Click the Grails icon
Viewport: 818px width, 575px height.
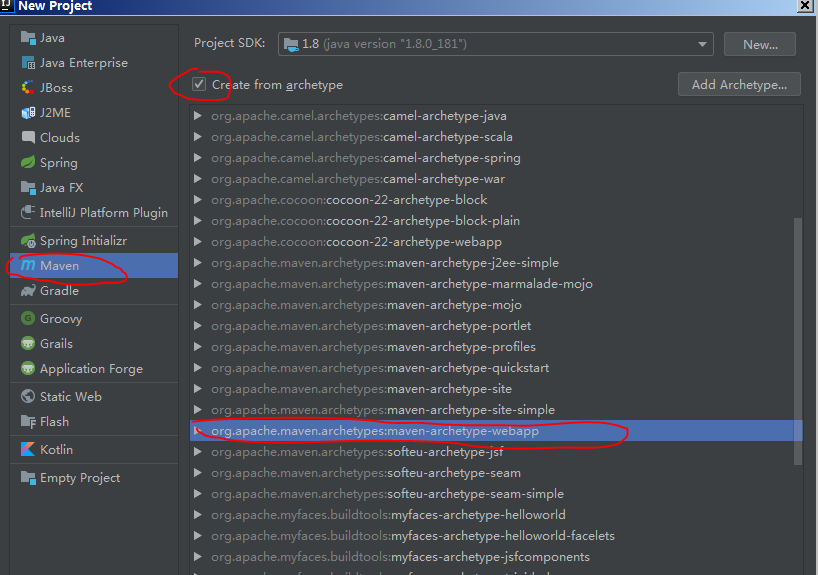(28, 343)
